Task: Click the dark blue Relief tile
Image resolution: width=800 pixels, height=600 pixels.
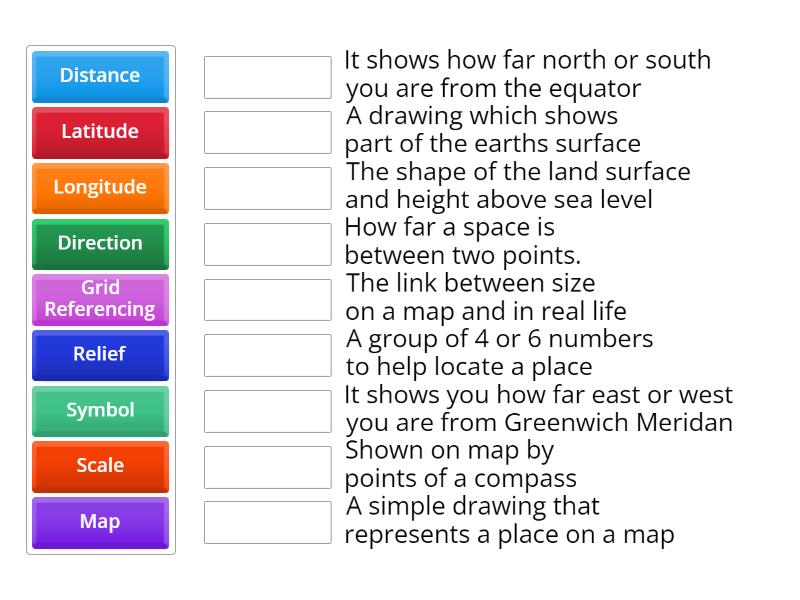Action: (100, 355)
